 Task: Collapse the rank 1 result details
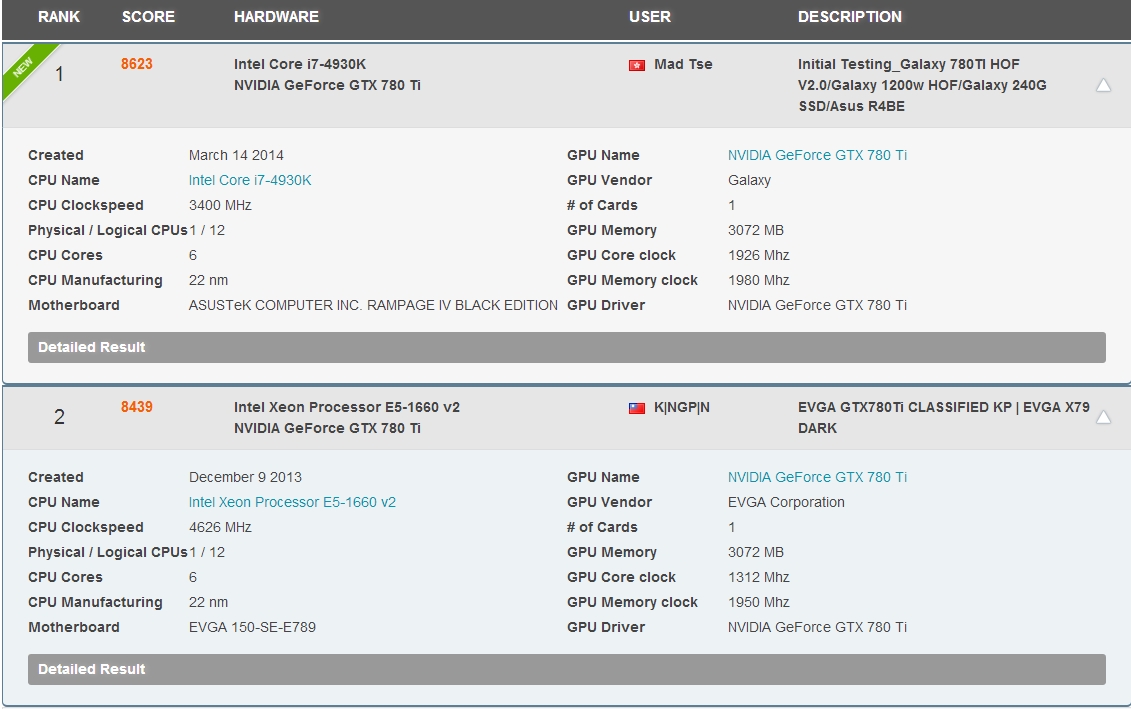(x=1103, y=86)
